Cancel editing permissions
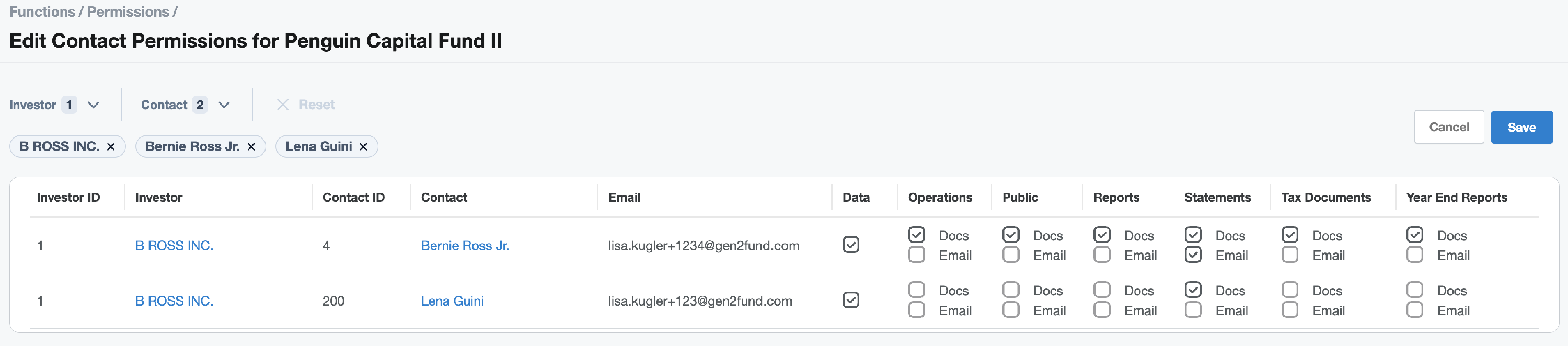 point(1449,126)
